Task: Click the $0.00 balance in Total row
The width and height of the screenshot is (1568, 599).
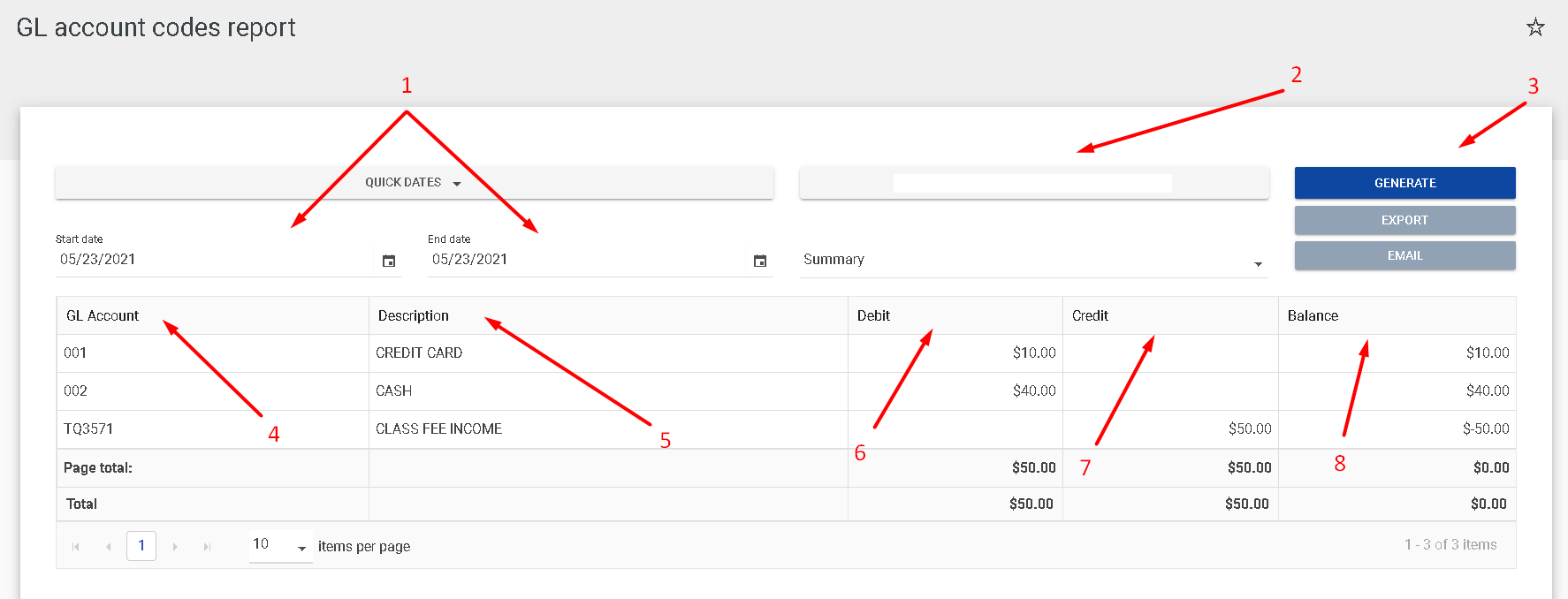Action: coord(1488,504)
